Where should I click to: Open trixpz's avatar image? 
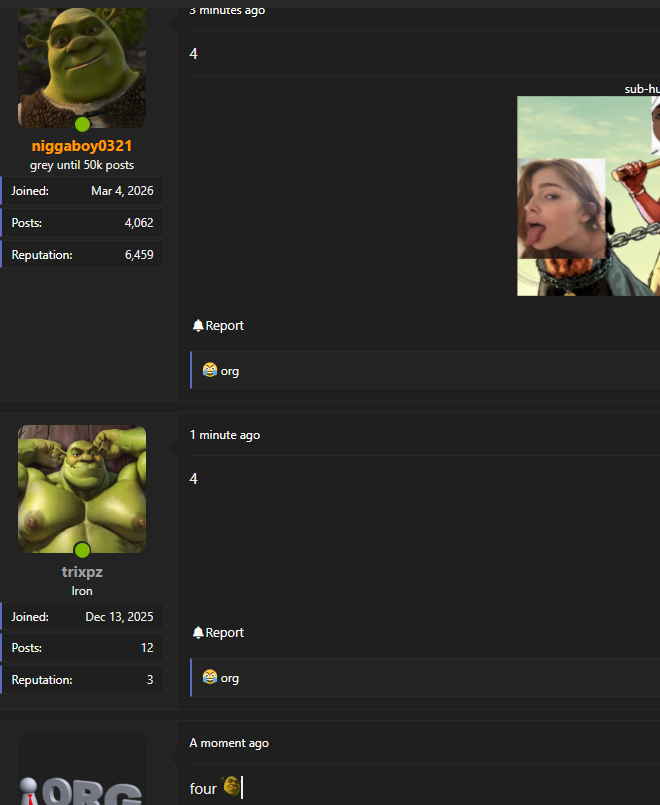[82, 489]
